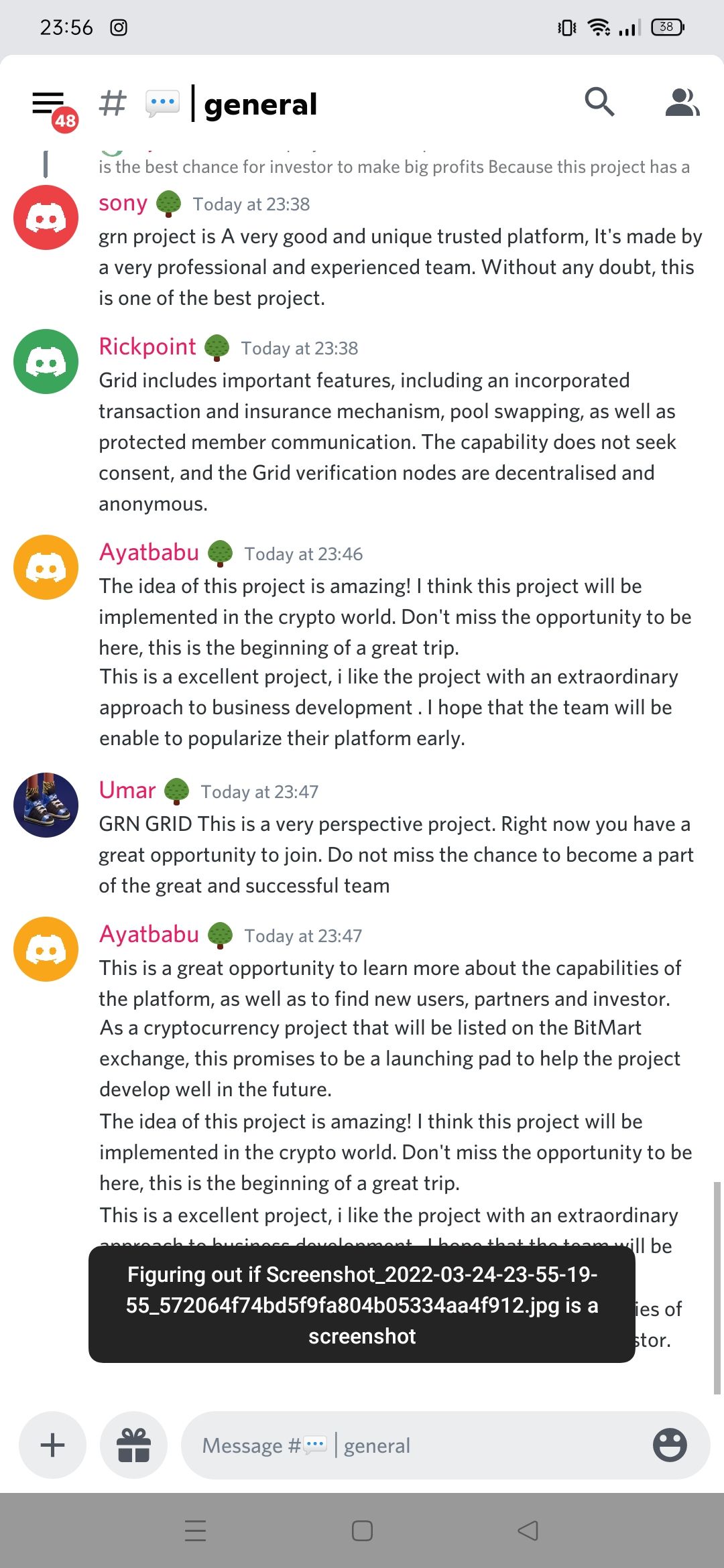The image size is (724, 1568).
Task: Tap the sony username label
Action: [123, 203]
